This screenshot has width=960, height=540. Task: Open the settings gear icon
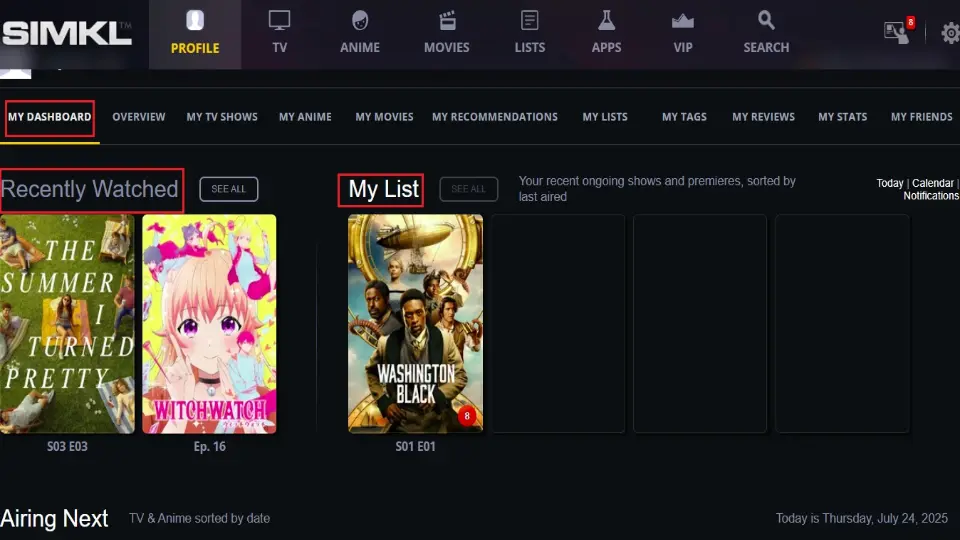[951, 32]
